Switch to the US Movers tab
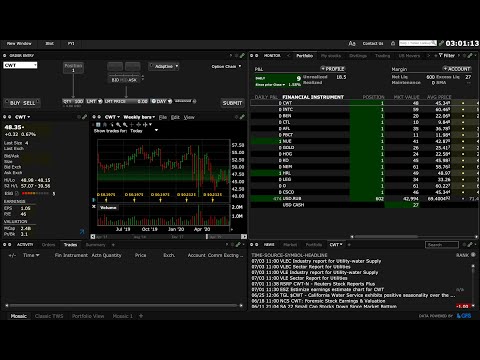Viewport: 480px width, 360px height. 409,56
